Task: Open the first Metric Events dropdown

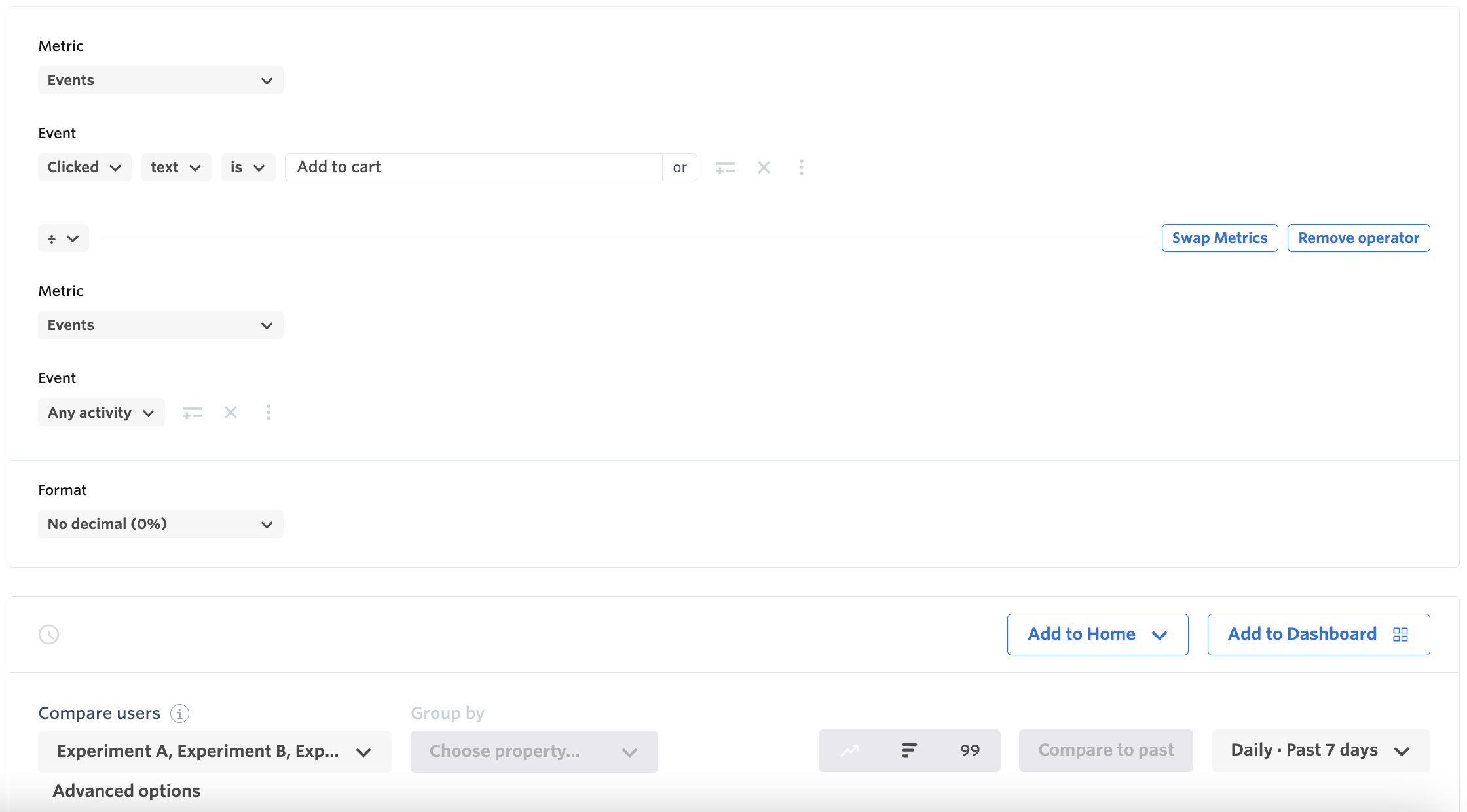Action: 160,80
